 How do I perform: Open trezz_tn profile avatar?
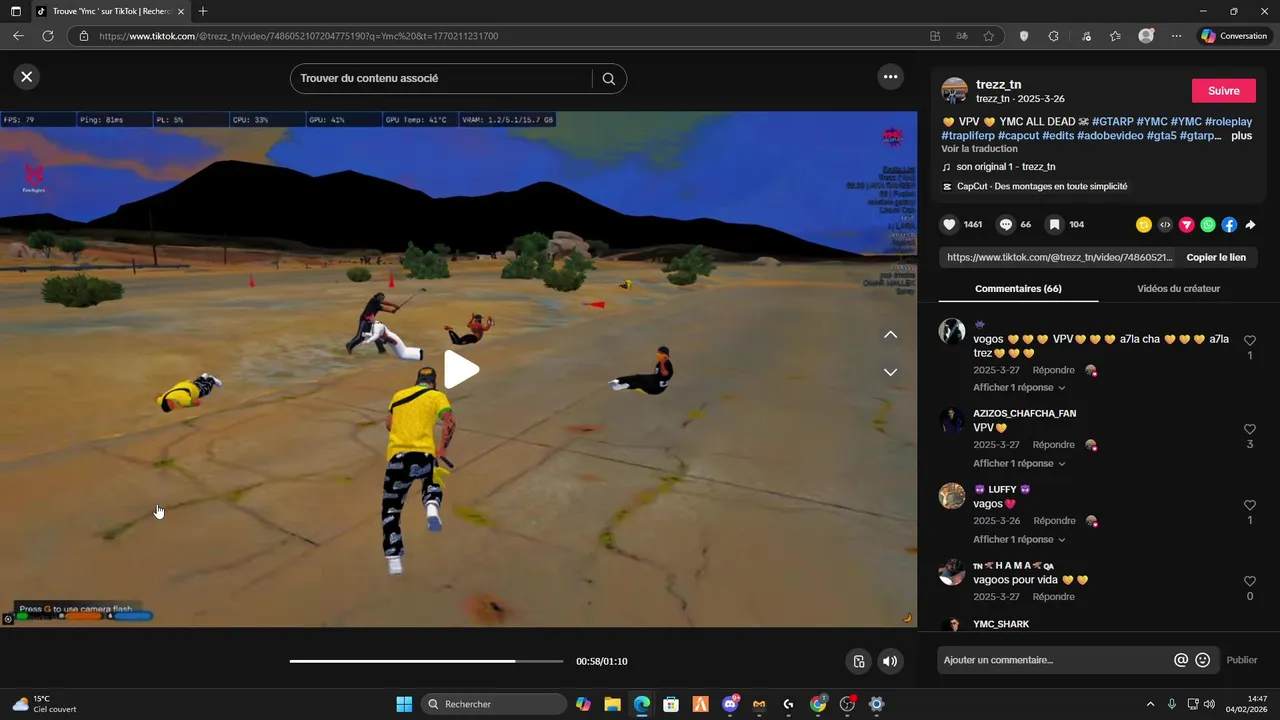955,91
